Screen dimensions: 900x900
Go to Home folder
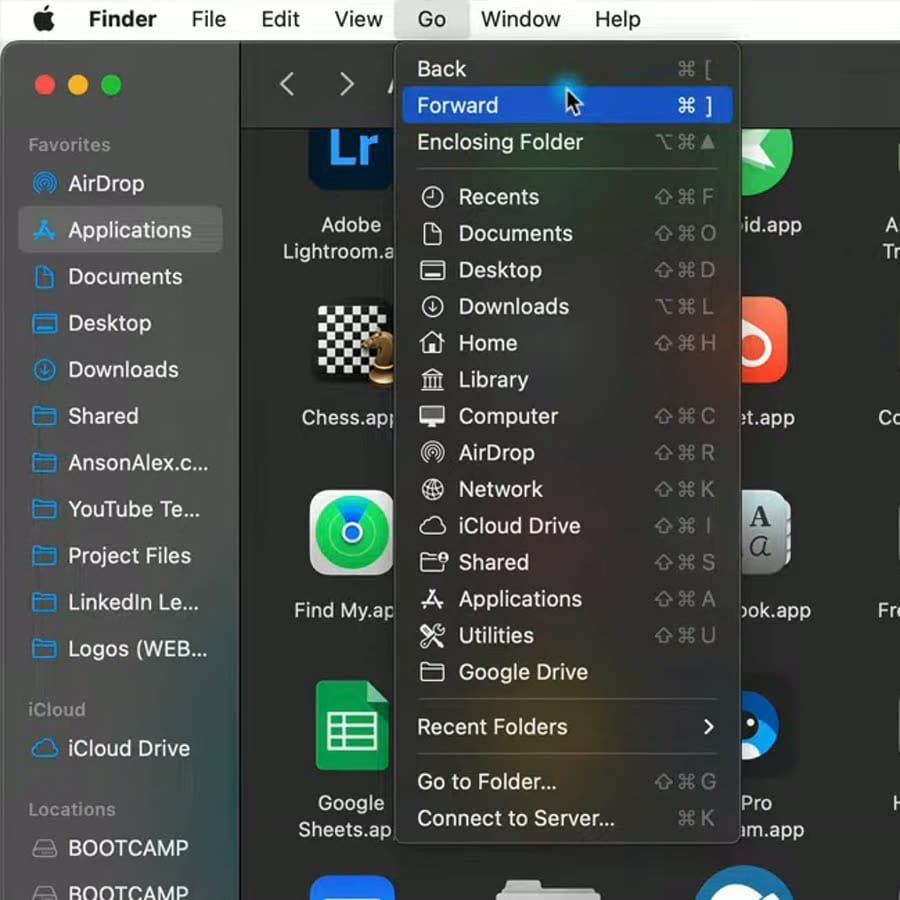567,343
